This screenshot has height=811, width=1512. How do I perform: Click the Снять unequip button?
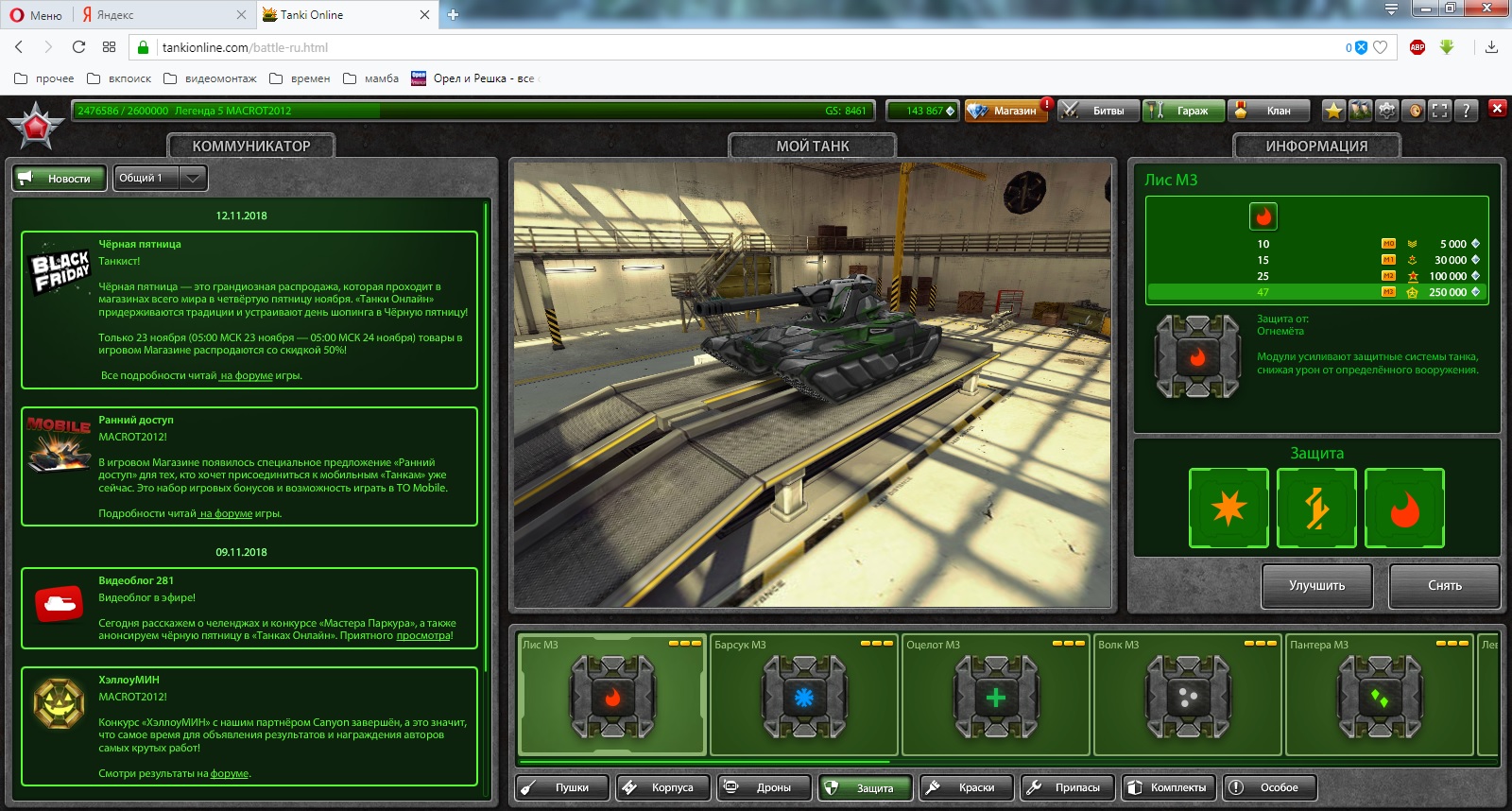tap(1445, 586)
